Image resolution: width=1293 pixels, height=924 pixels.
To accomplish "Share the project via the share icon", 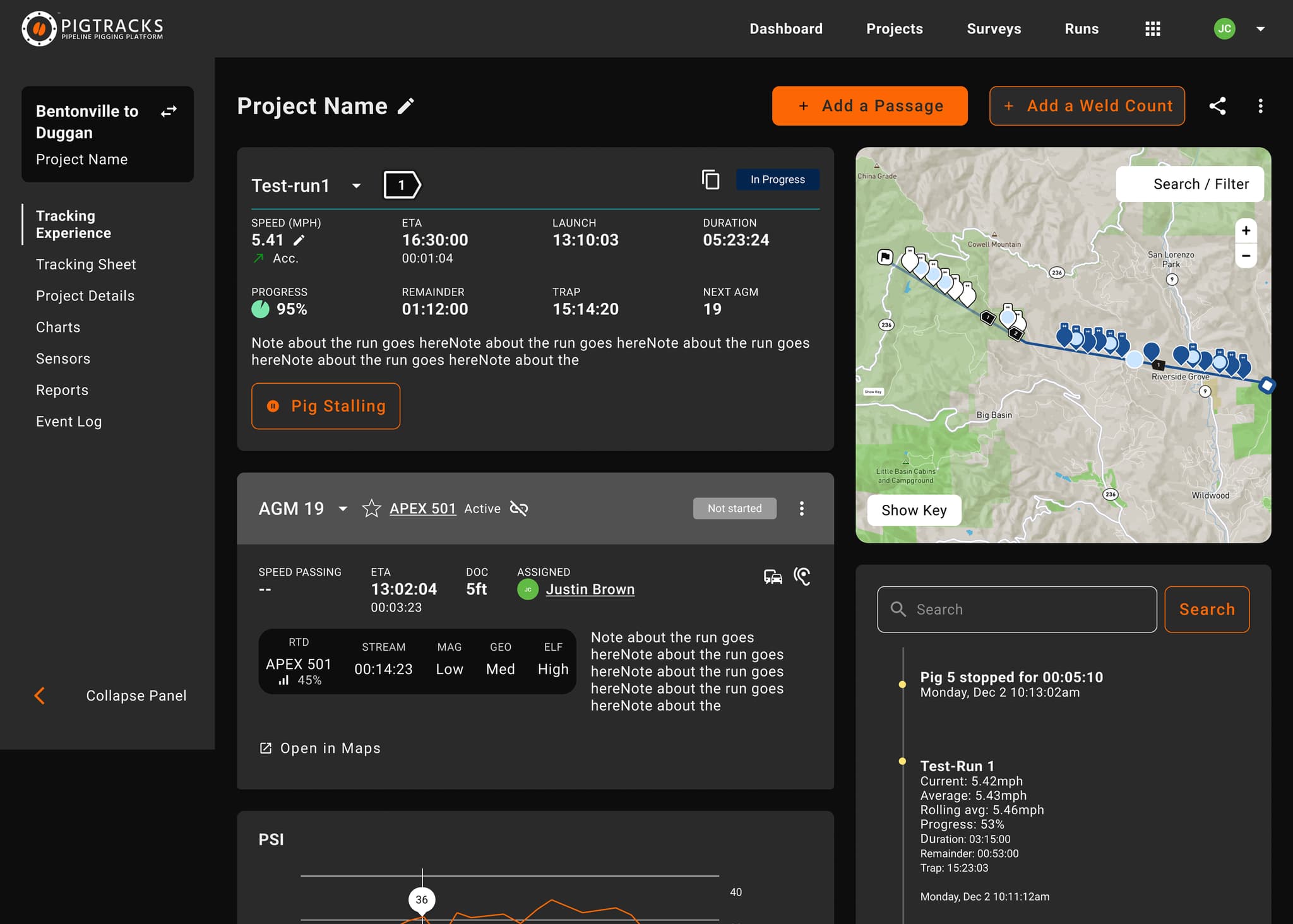I will (1217, 105).
